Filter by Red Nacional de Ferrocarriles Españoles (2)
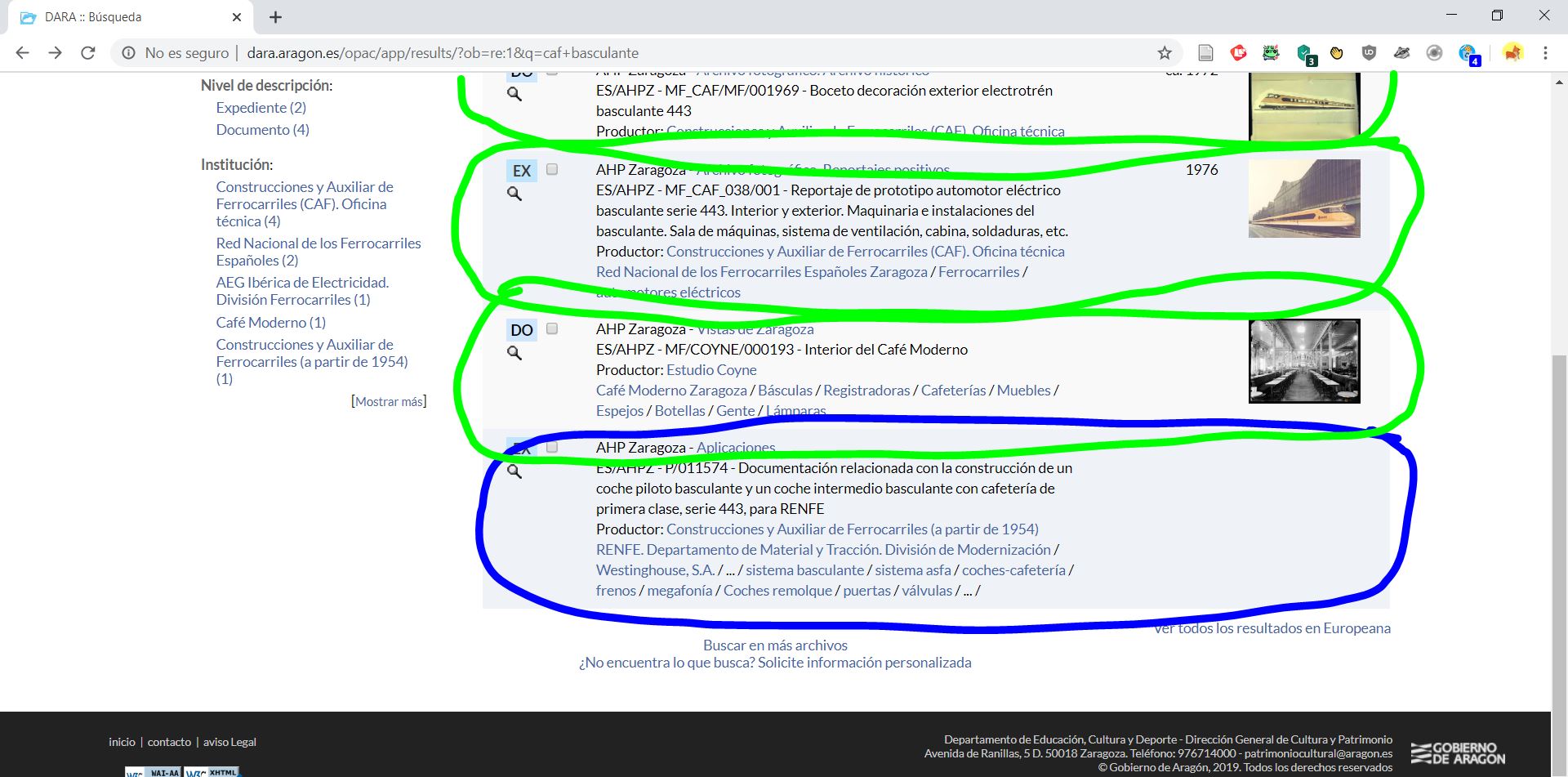This screenshot has height=777, width=1568. coord(318,252)
